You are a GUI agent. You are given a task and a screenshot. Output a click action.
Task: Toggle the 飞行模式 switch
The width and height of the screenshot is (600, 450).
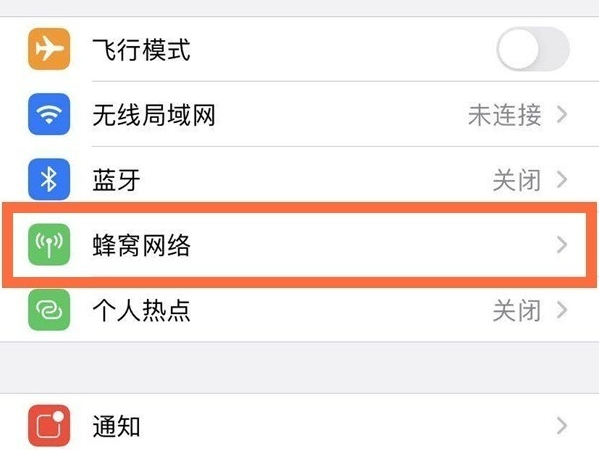coord(533,49)
